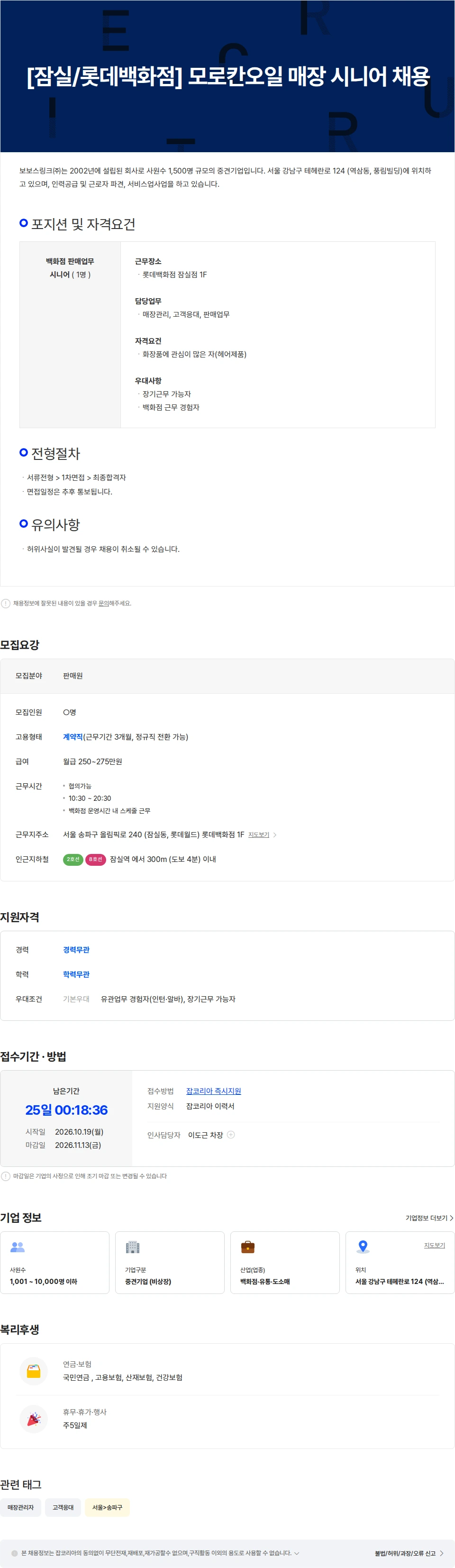
Task: Click the 위치 map pin icon
Action: point(363,1247)
